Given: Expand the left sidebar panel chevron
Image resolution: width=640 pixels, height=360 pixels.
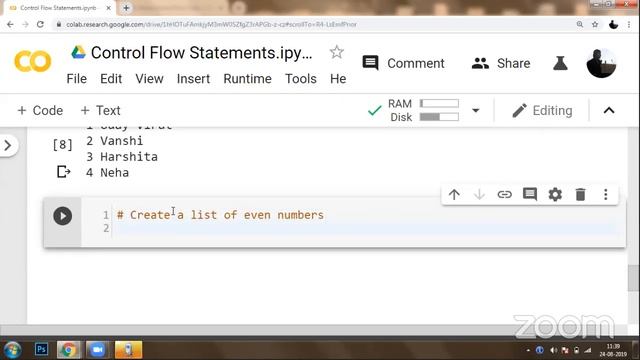Looking at the screenshot, I should coord(8,145).
